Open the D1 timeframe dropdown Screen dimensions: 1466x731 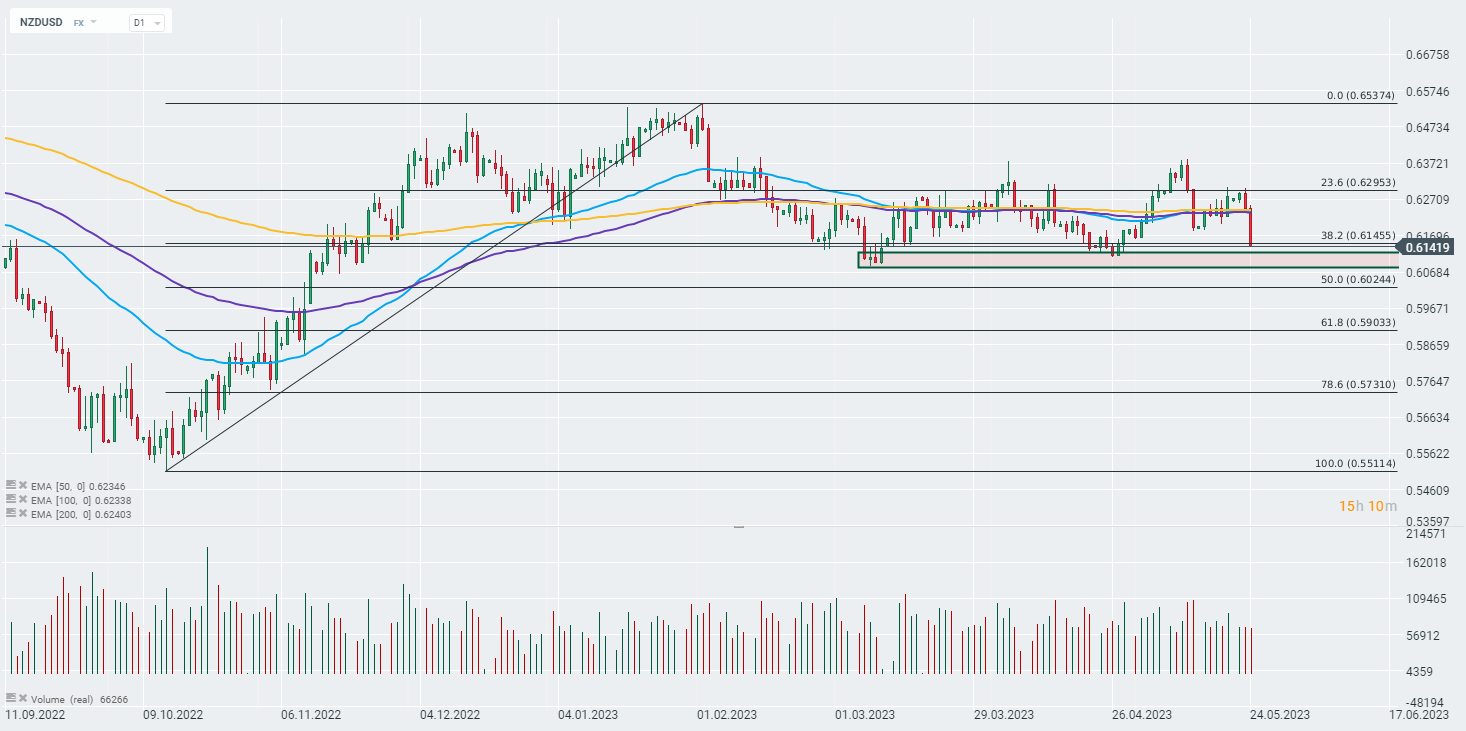tap(146, 22)
